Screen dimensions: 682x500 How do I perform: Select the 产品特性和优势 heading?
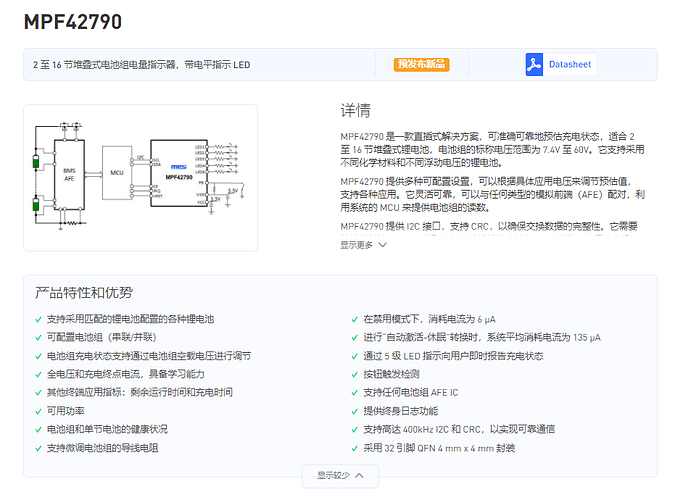tap(83, 293)
